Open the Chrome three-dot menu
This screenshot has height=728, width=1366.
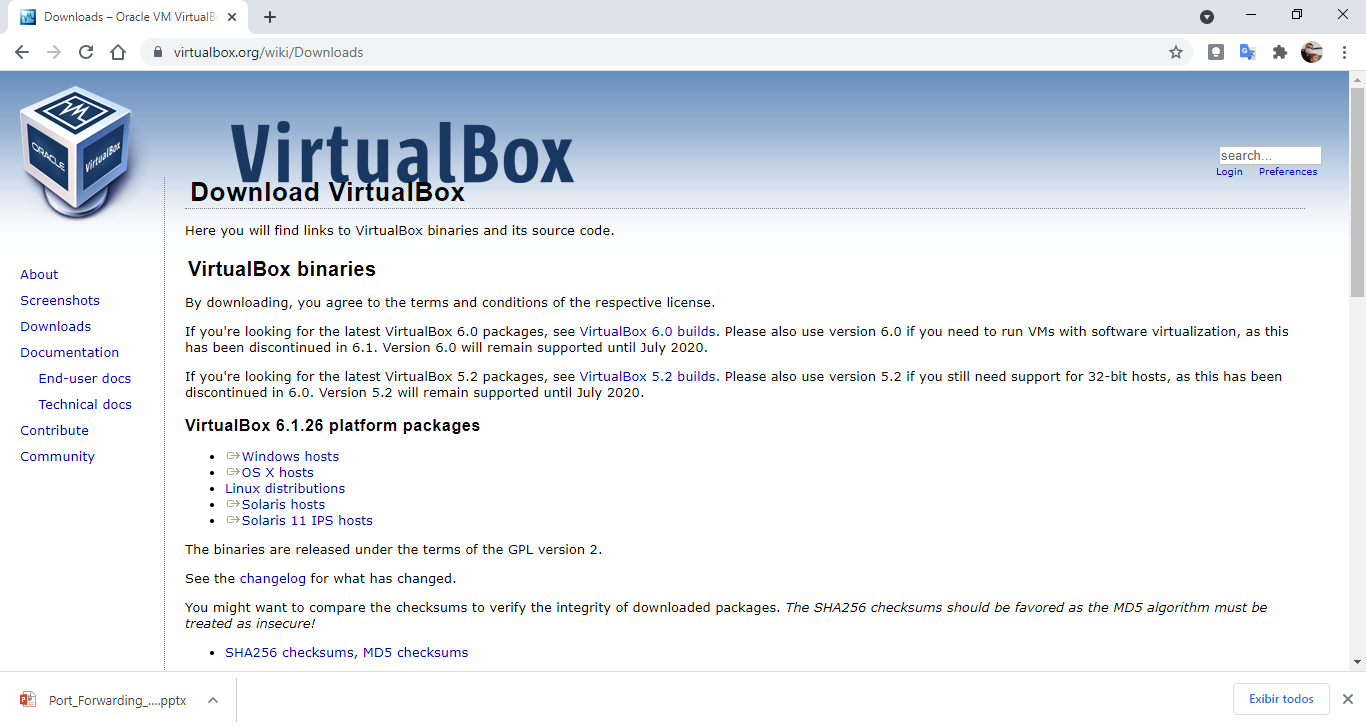(x=1344, y=52)
